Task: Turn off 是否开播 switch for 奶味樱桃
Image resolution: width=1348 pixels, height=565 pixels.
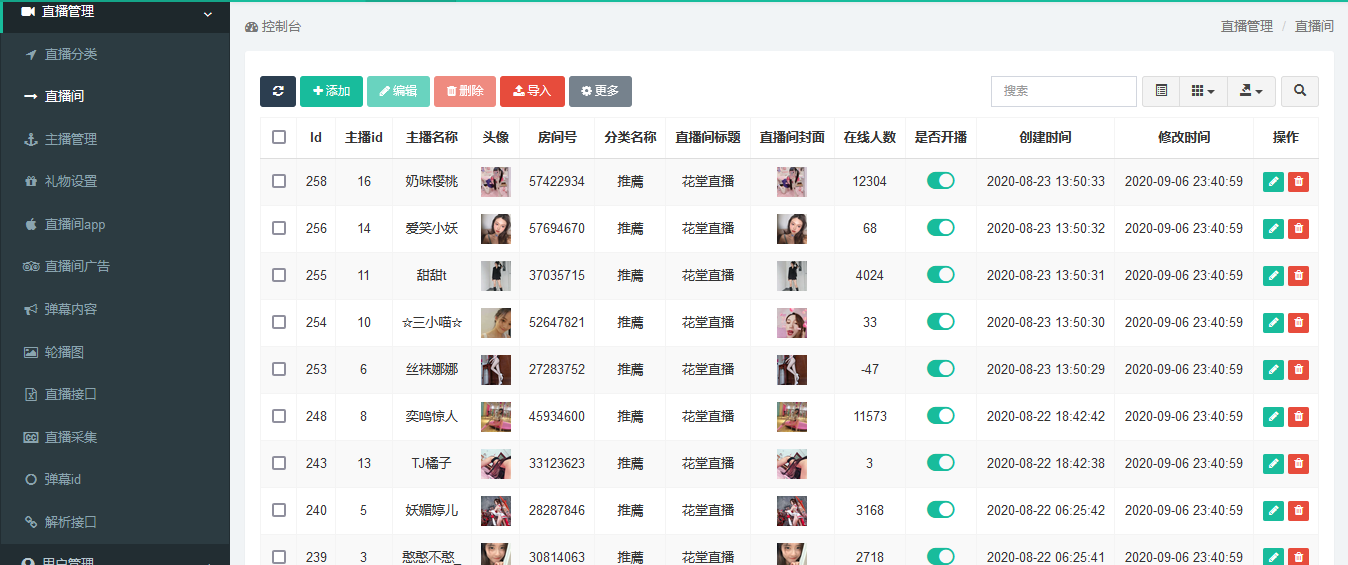Action: [x=940, y=181]
